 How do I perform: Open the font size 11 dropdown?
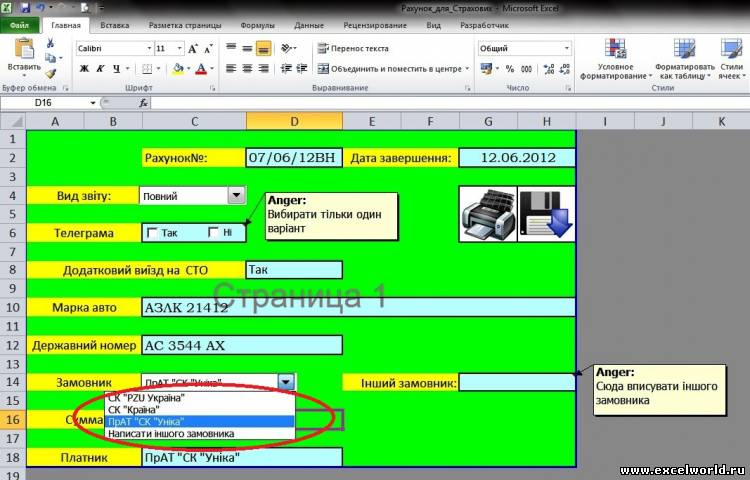[180, 48]
